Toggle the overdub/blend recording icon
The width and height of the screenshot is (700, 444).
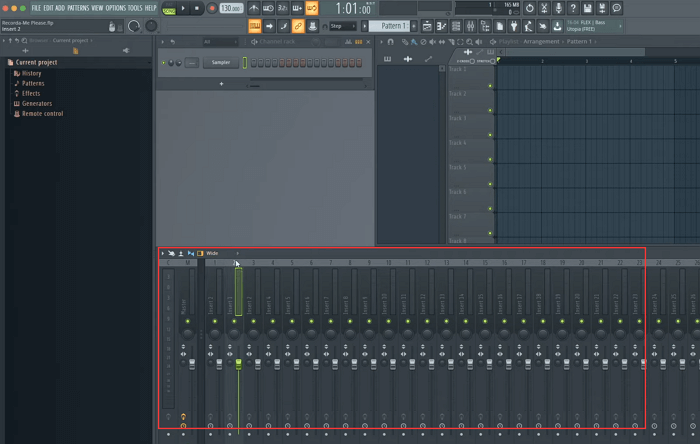[x=297, y=8]
